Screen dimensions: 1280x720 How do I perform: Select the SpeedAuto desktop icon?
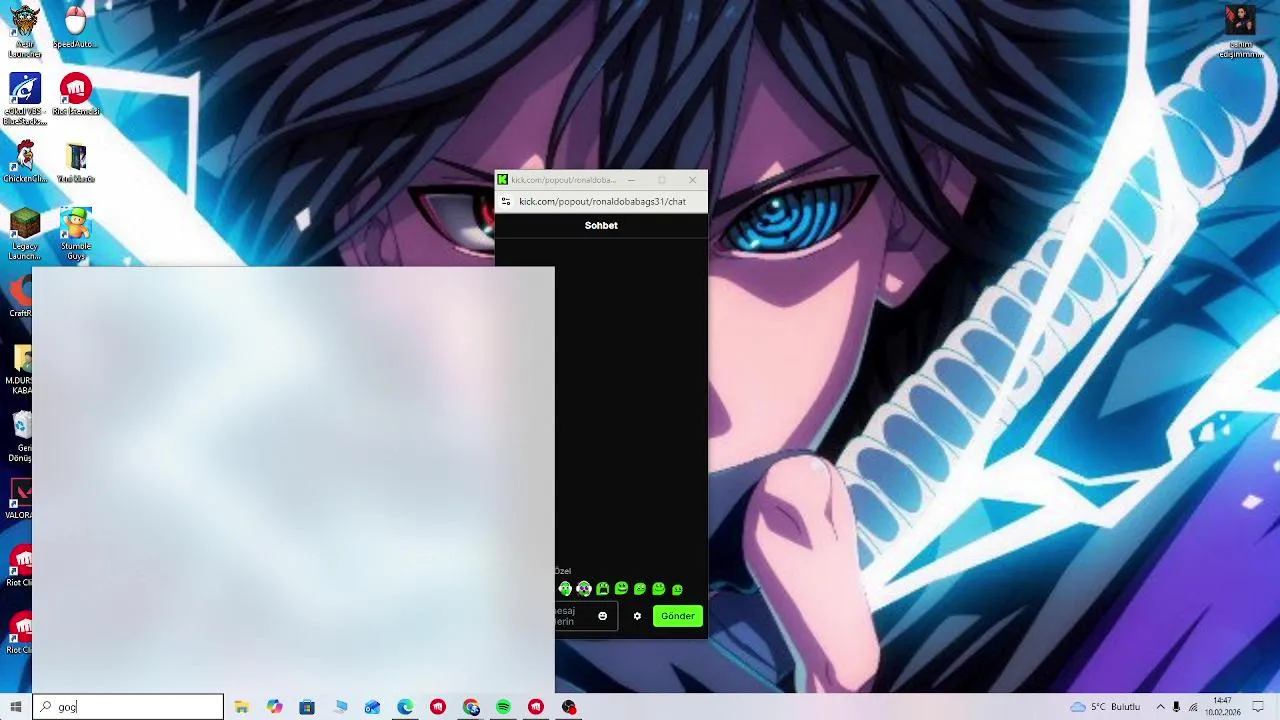coord(75,27)
